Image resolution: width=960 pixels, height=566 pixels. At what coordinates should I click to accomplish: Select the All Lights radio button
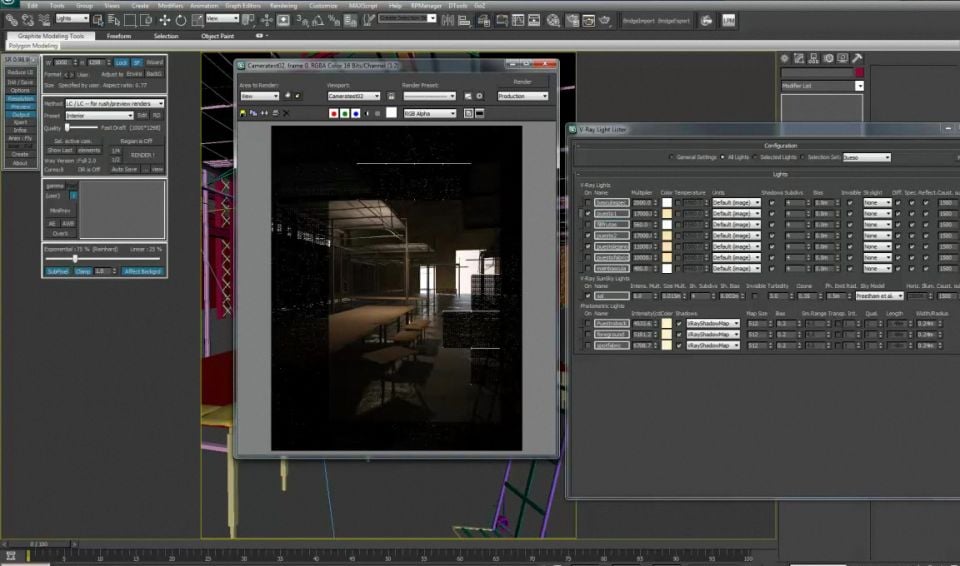[722, 157]
